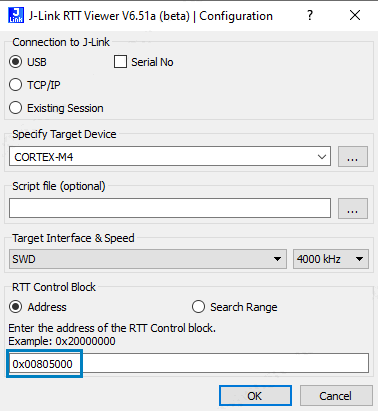The height and width of the screenshot is (411, 378).
Task: Focus the Script file input field
Action: [x=170, y=208]
